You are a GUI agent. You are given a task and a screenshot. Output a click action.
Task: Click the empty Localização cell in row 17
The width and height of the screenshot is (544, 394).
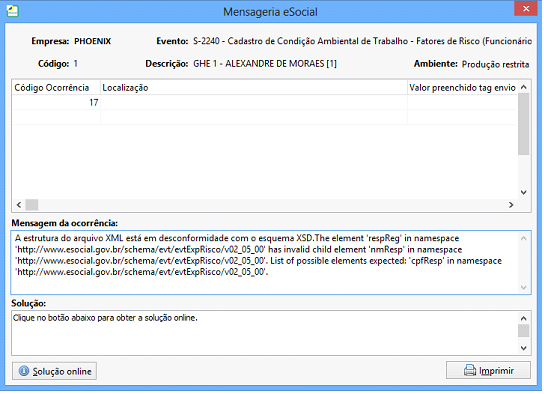[254, 103]
